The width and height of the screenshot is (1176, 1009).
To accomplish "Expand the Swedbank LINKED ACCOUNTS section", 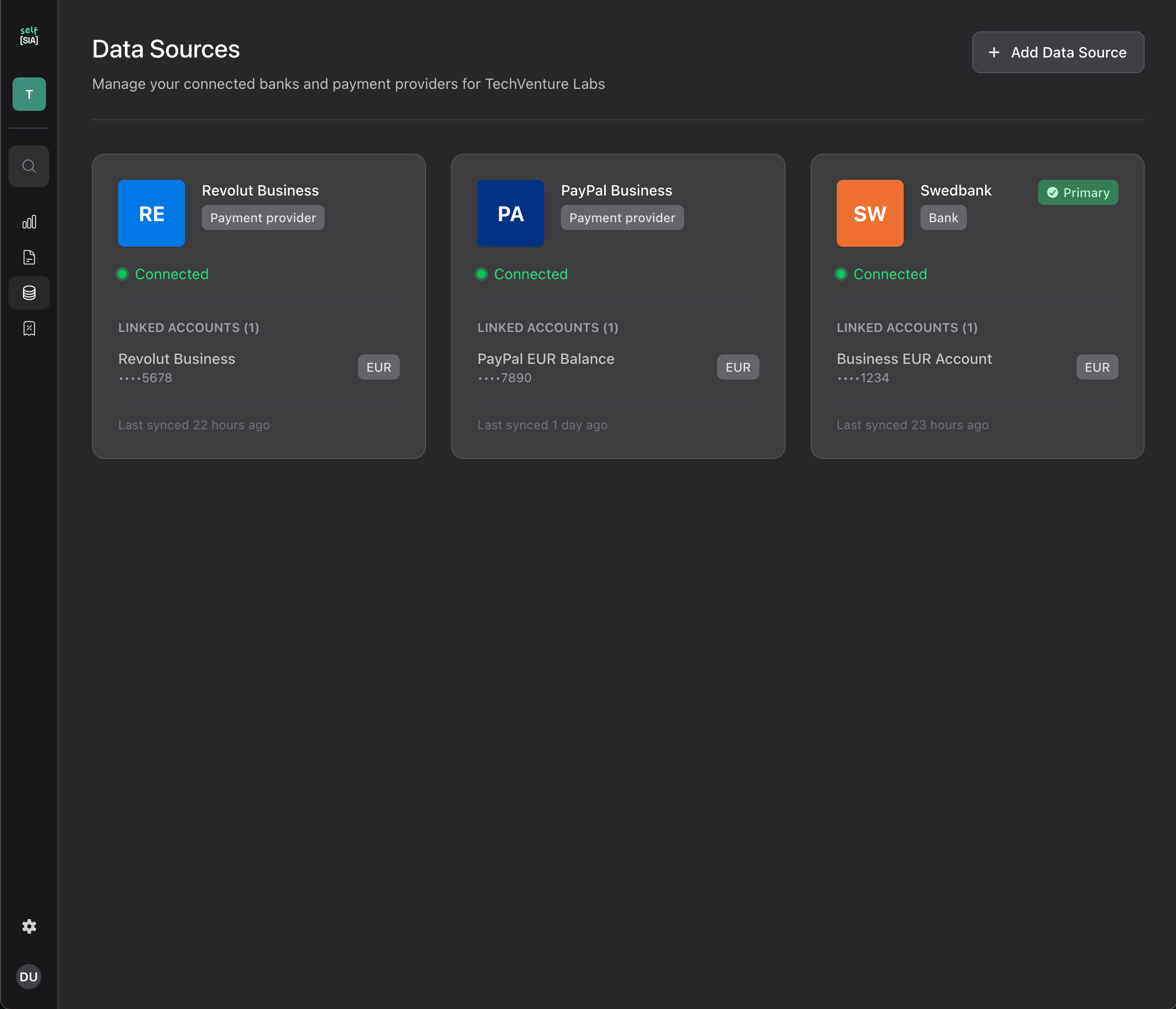I will (906, 328).
